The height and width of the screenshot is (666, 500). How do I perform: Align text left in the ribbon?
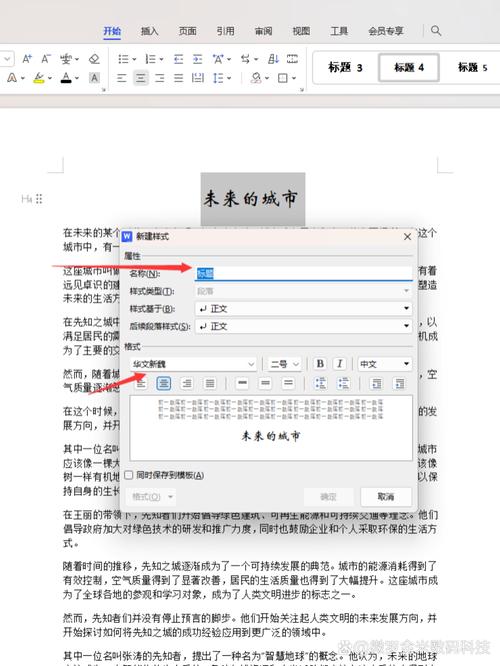(122, 78)
